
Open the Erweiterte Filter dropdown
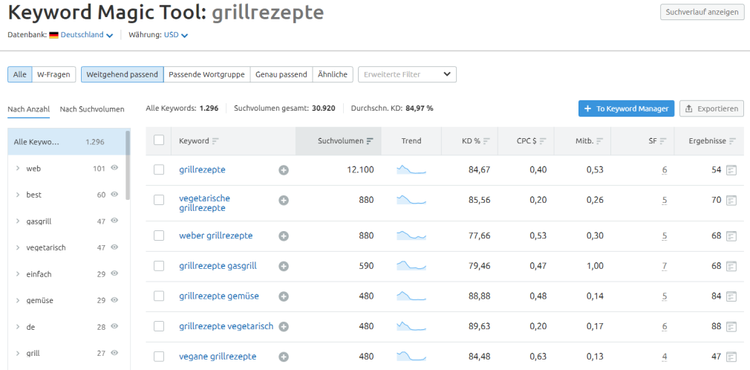click(407, 75)
